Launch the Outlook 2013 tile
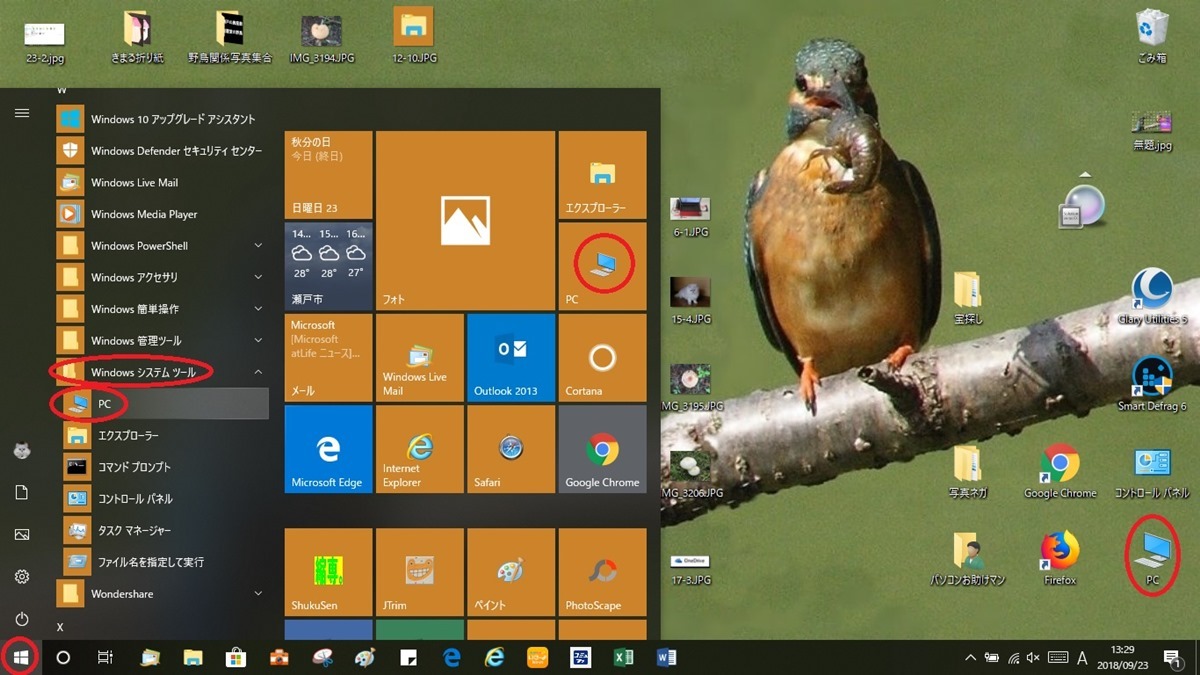This screenshot has width=1200, height=675. (x=511, y=358)
